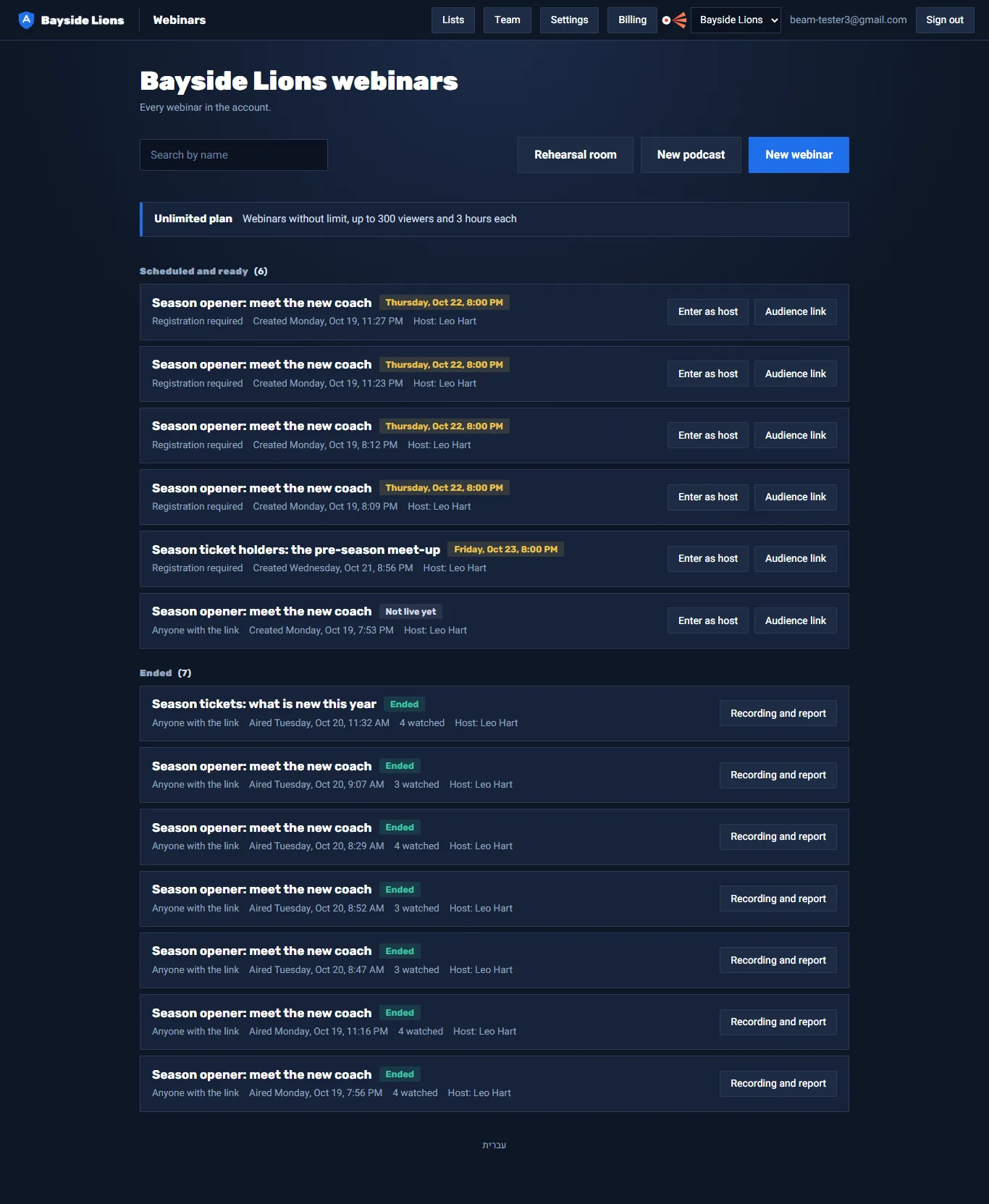Open the Bayside Lions account dropdown
This screenshot has height=1204, width=989.
736,20
